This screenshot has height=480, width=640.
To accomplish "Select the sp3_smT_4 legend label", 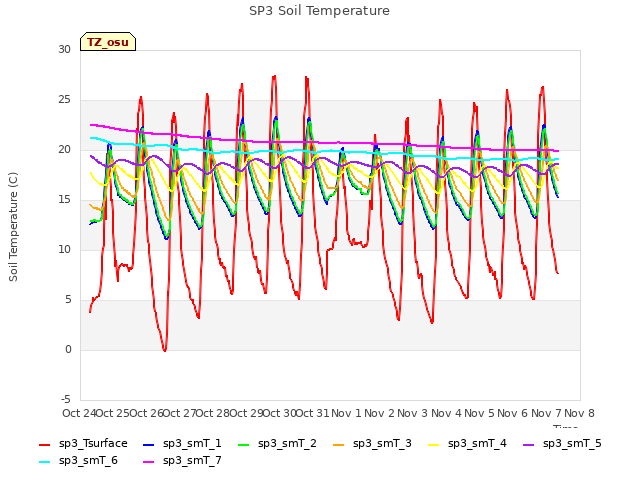I will click(477, 444).
